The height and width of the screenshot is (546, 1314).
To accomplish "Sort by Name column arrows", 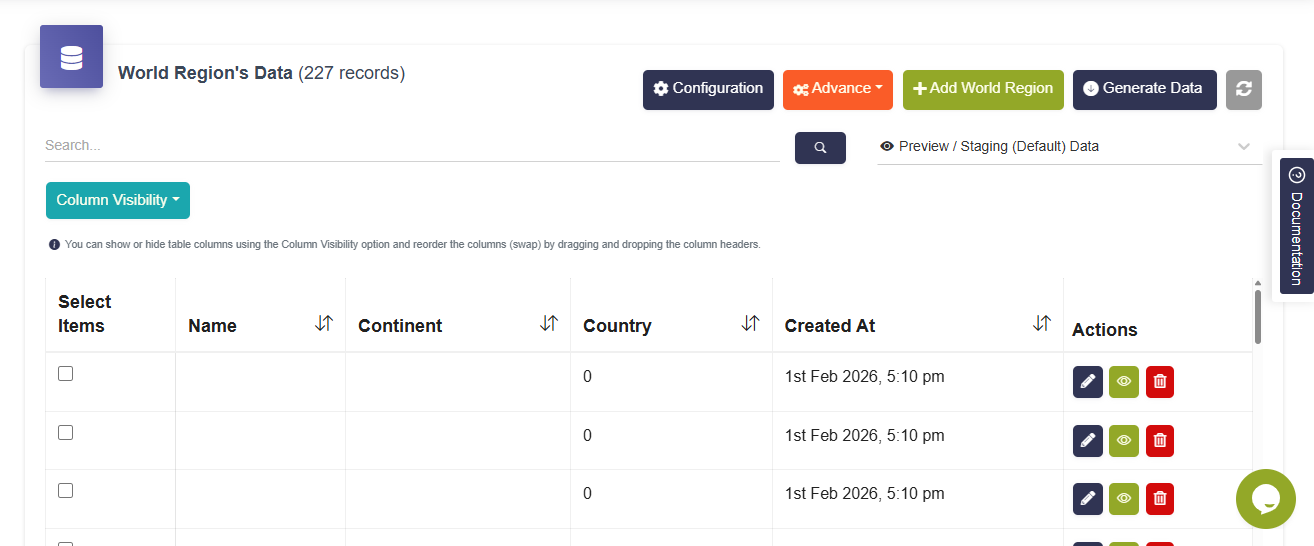I will (324, 323).
